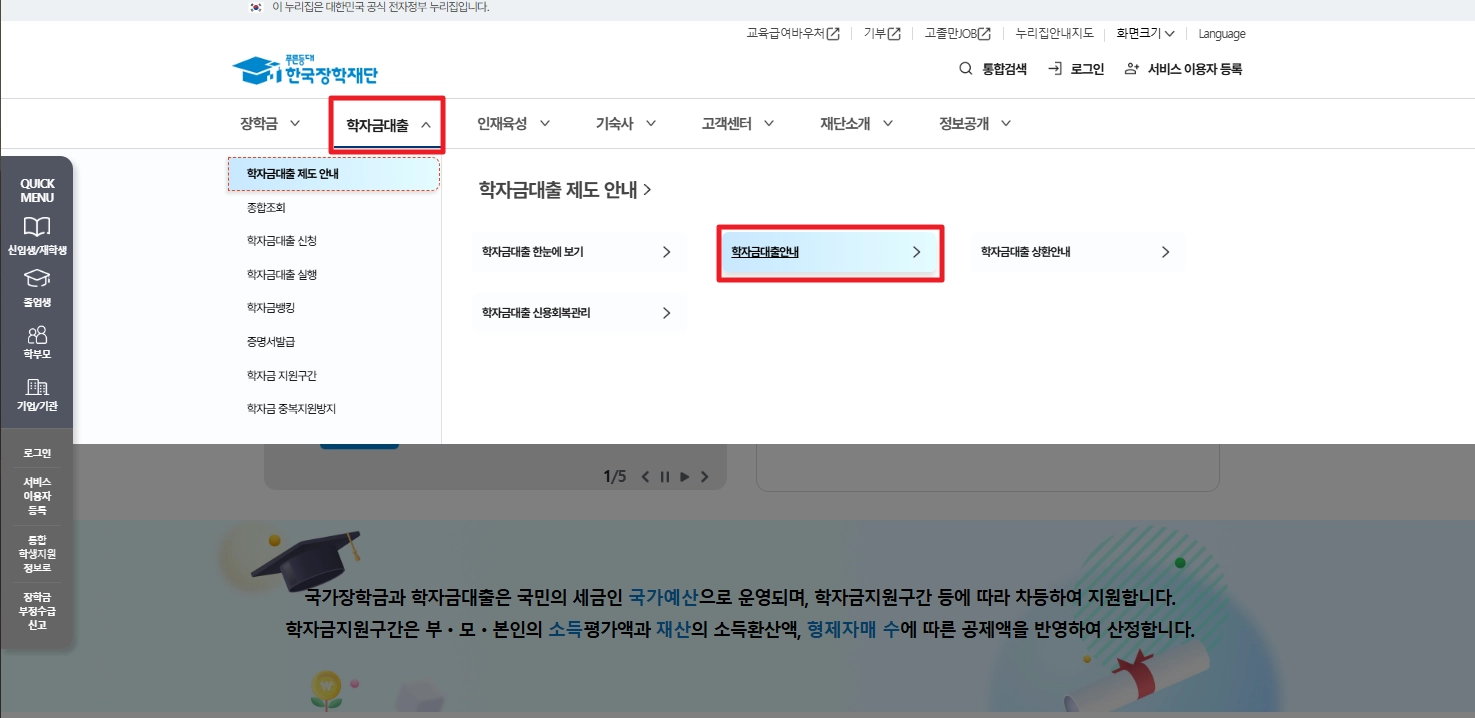Open the 화면크기 dropdown
The height and width of the screenshot is (718, 1475).
click(x=1144, y=33)
